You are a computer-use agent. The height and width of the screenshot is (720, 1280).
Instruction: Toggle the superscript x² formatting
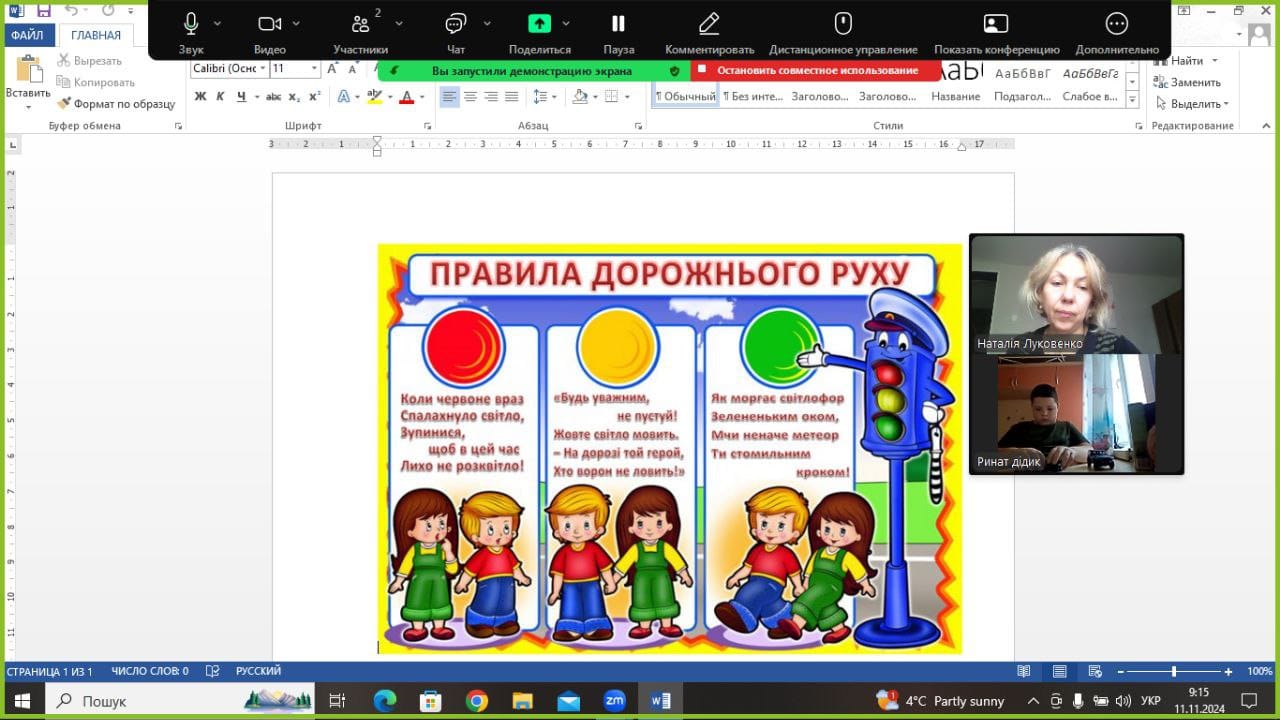click(x=314, y=97)
